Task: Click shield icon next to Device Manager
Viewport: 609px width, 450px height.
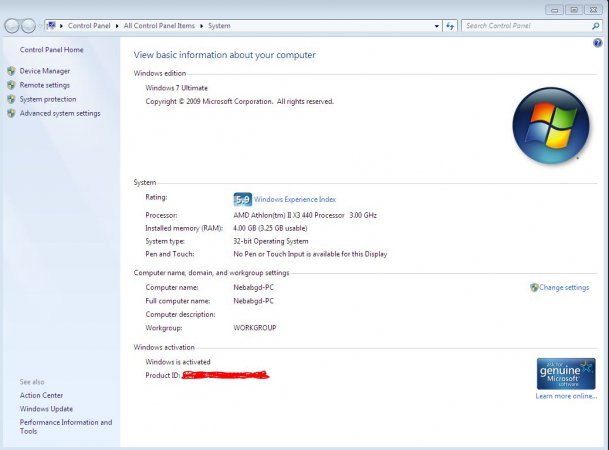Action: [11, 71]
